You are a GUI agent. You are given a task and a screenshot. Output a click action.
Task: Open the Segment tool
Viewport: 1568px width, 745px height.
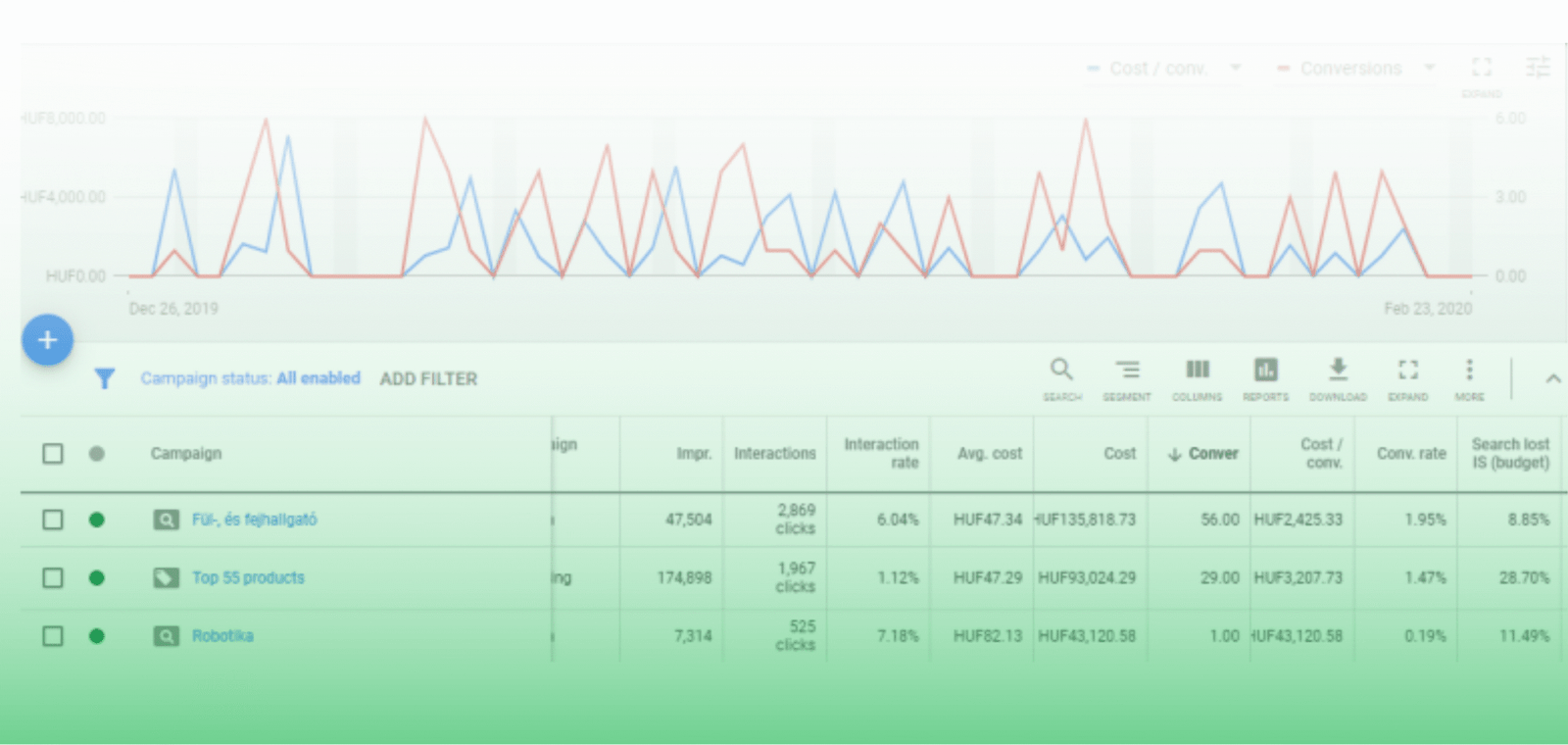coord(1127,379)
